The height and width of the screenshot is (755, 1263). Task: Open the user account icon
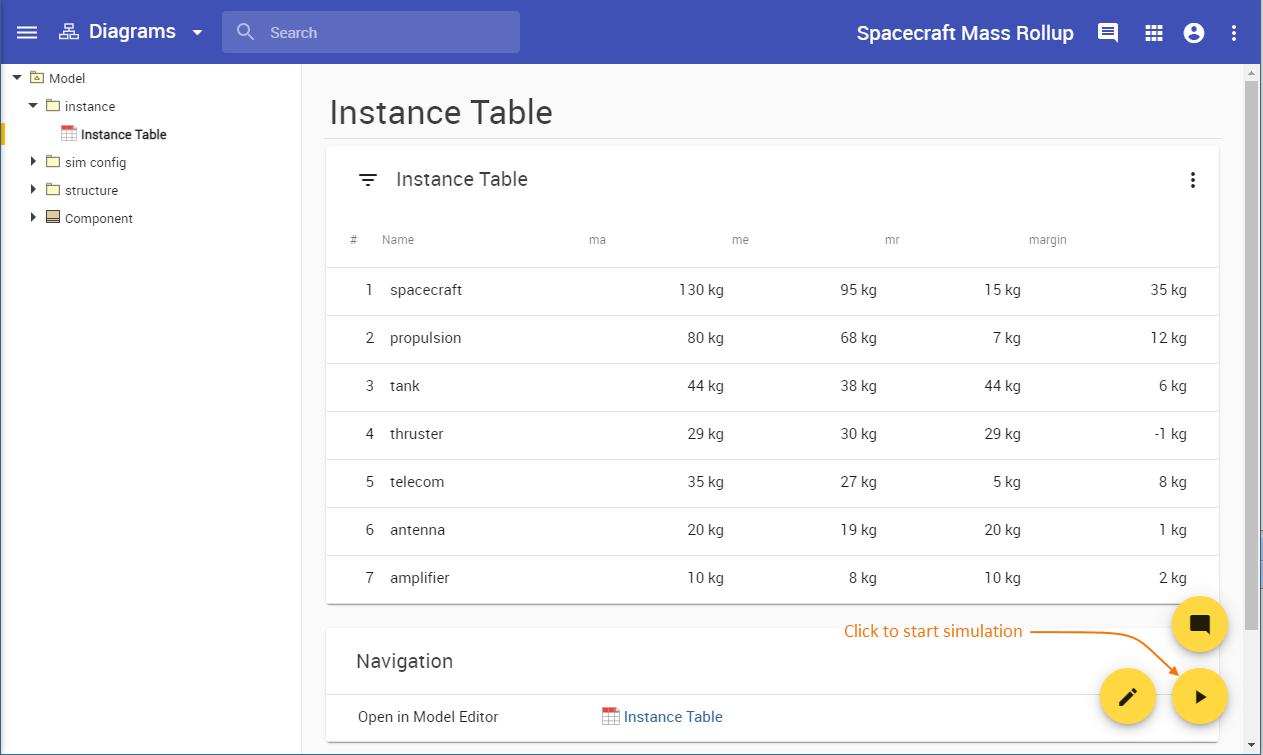tap(1194, 32)
